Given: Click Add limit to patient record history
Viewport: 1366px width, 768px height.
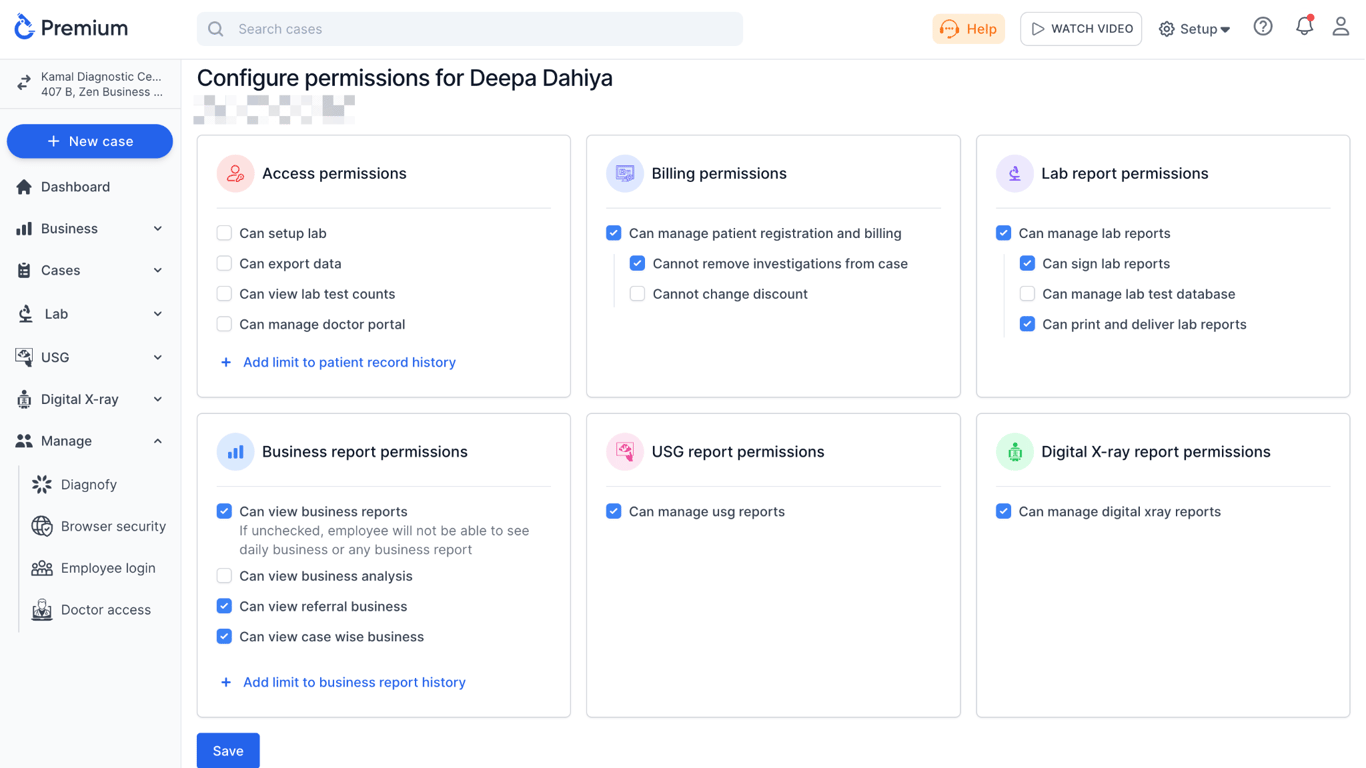Looking at the screenshot, I should tap(348, 362).
